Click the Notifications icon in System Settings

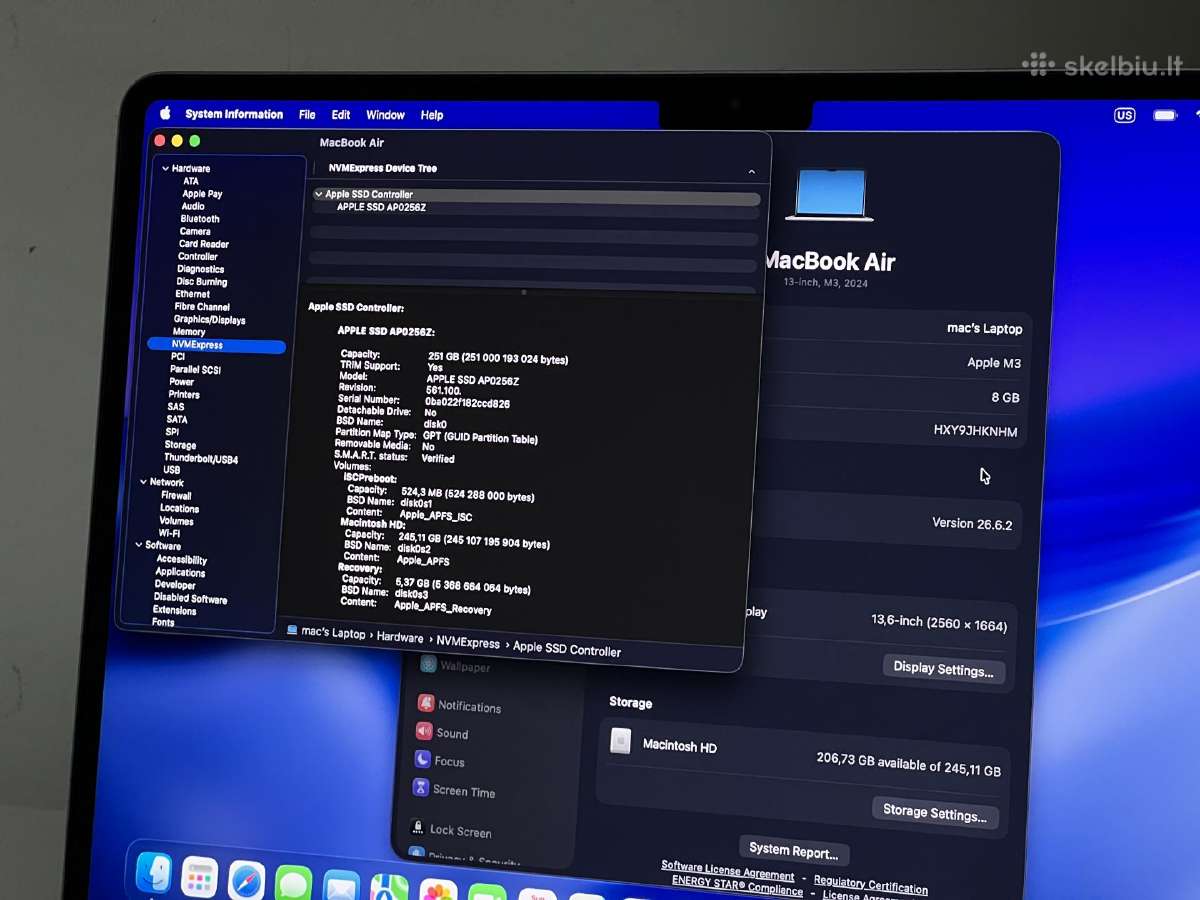click(426, 704)
